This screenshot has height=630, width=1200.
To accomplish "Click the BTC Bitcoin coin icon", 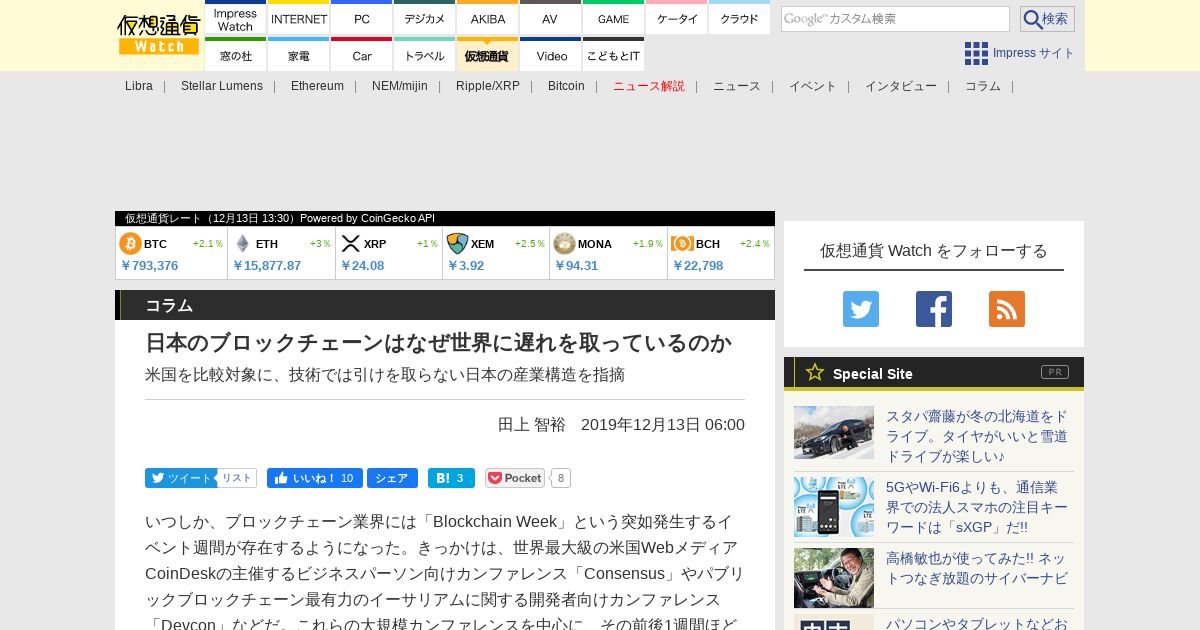I will (130, 244).
